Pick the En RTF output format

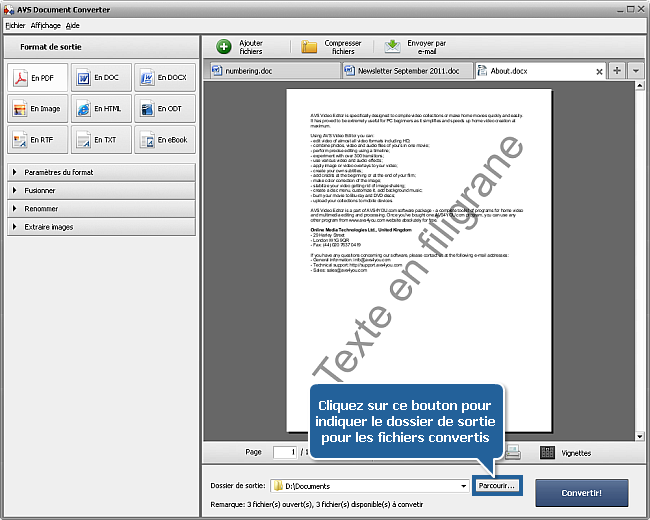click(37, 140)
